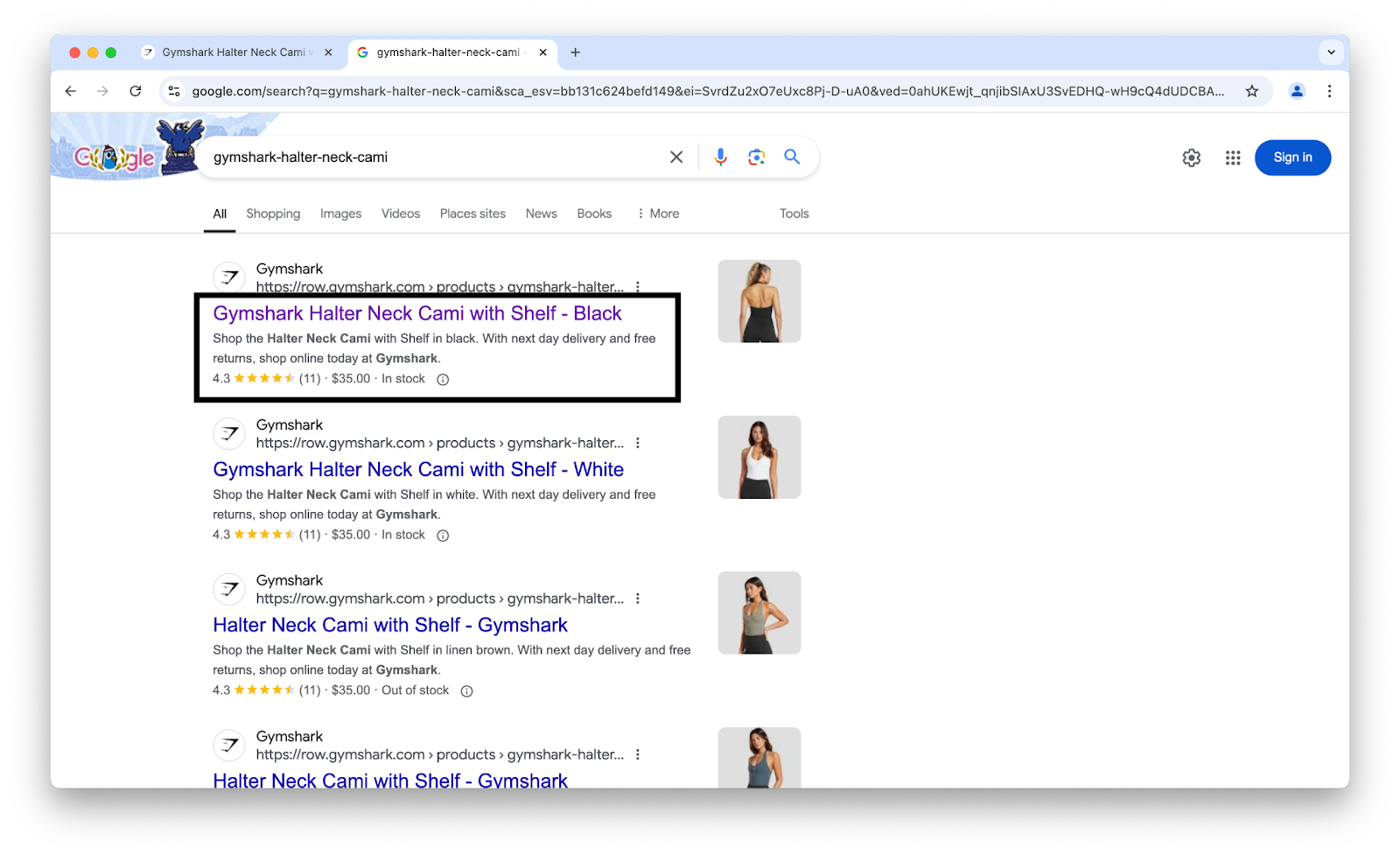Viewport: 1400px width, 855px height.
Task: Click the White result URL breadcrumb
Action: 440,443
